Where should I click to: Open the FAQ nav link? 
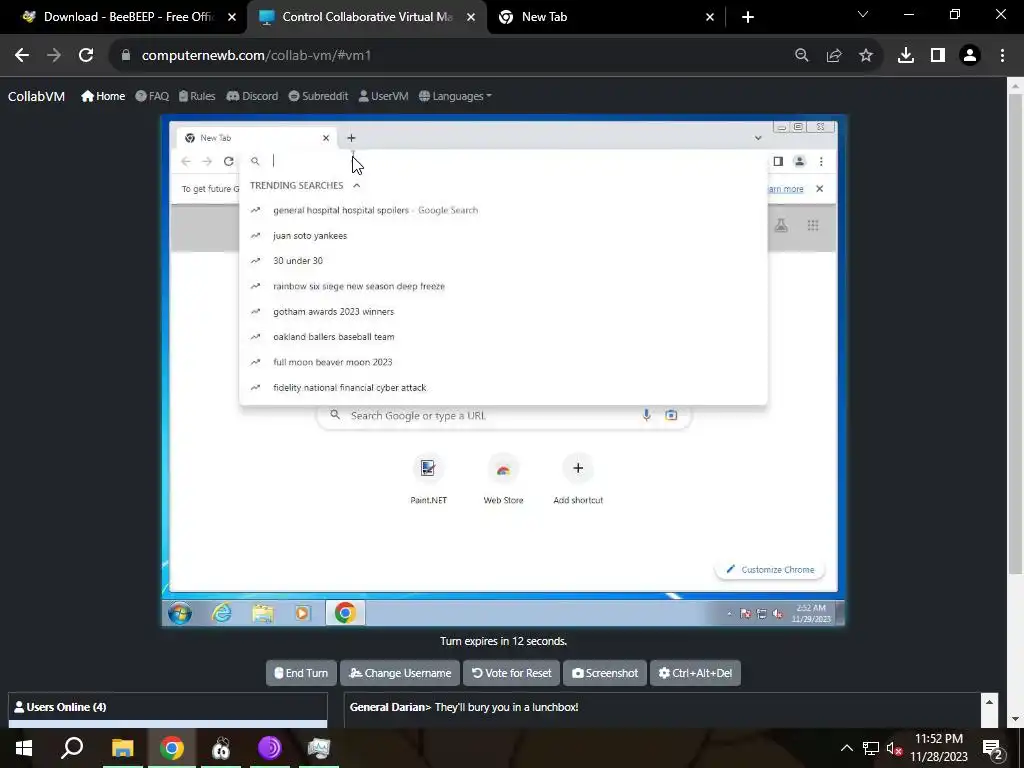[x=152, y=96]
